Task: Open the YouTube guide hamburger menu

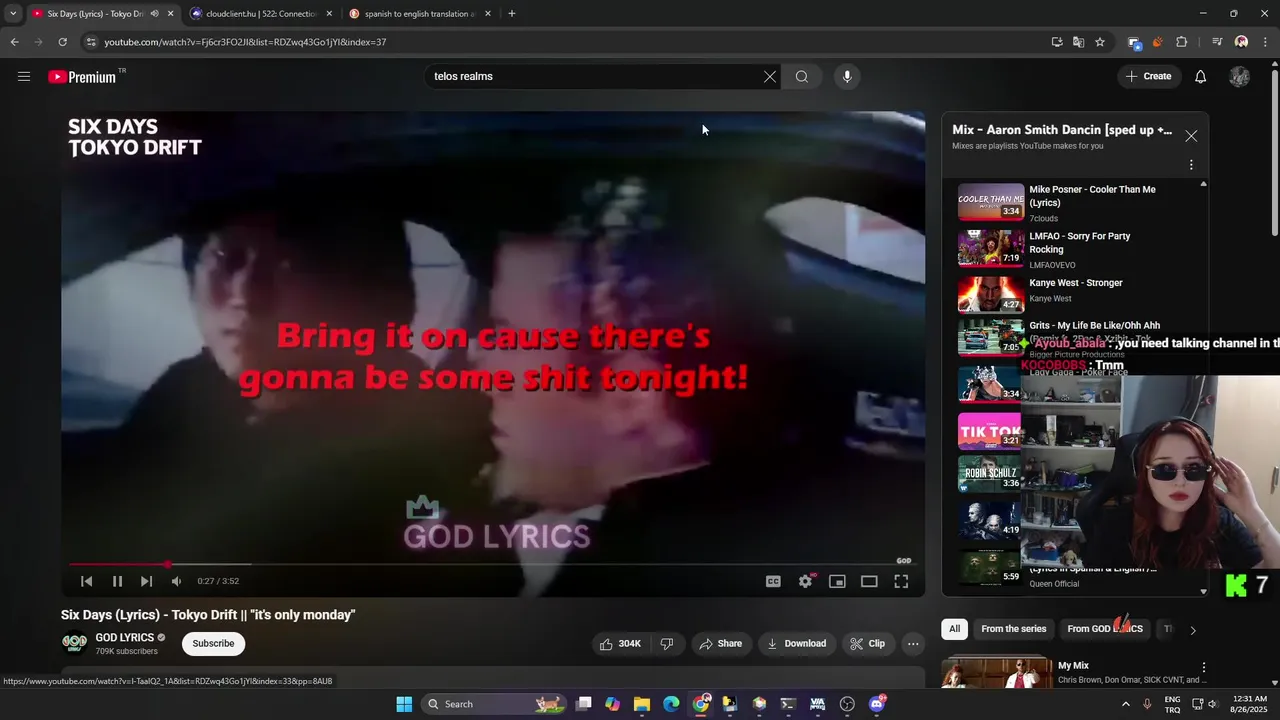Action: pyautogui.click(x=24, y=76)
